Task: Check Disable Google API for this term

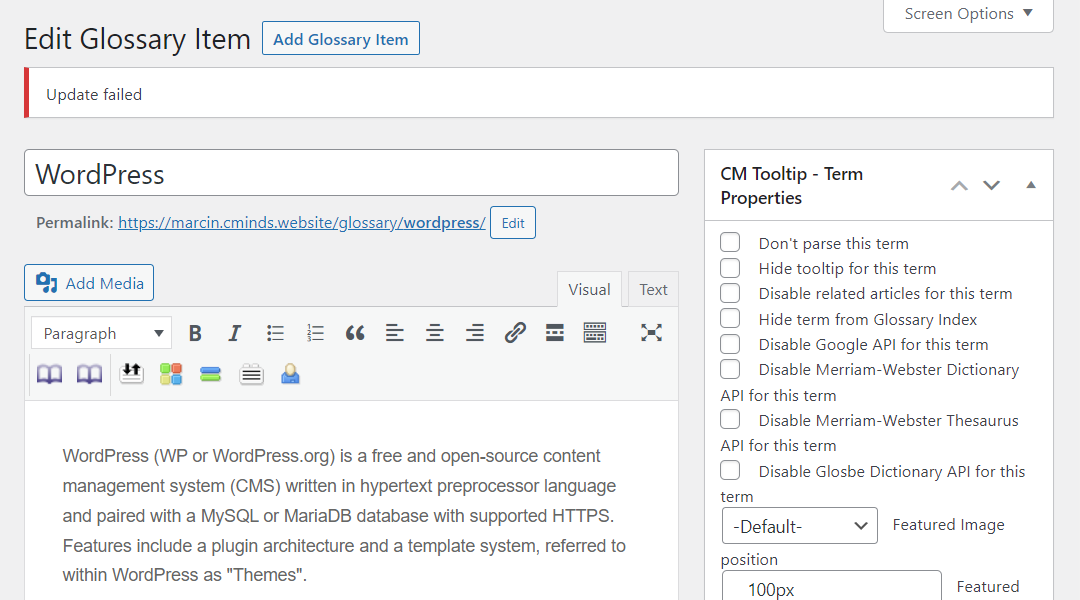Action: tap(730, 344)
